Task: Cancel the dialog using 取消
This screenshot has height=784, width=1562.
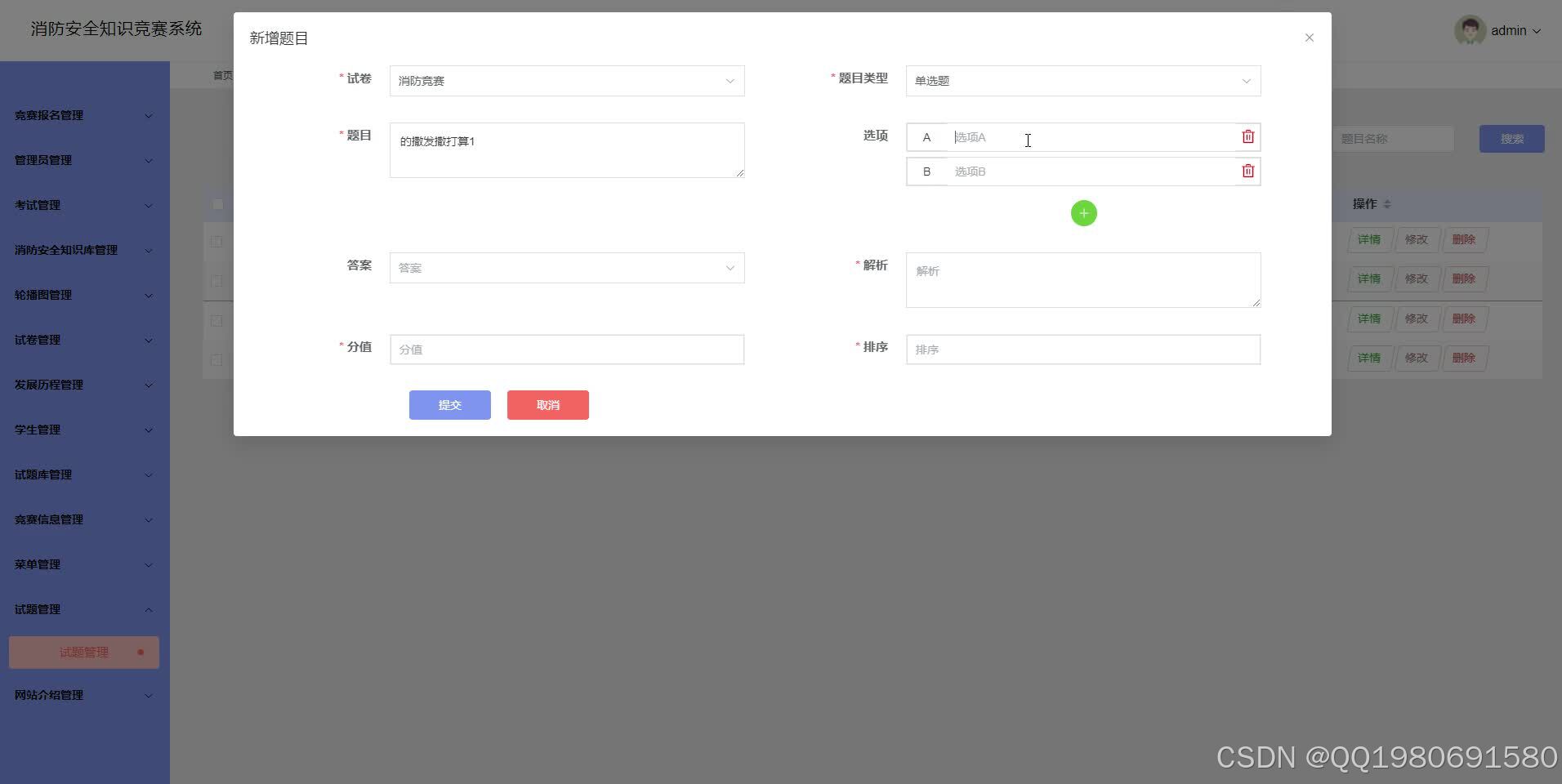Action: pos(547,404)
